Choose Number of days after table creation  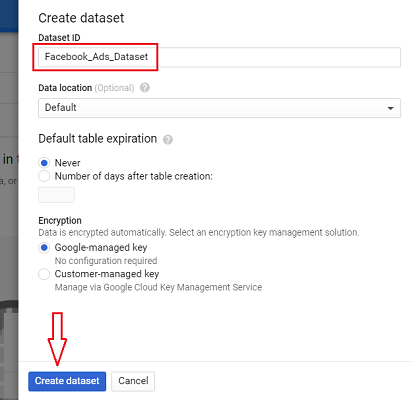[44, 176]
